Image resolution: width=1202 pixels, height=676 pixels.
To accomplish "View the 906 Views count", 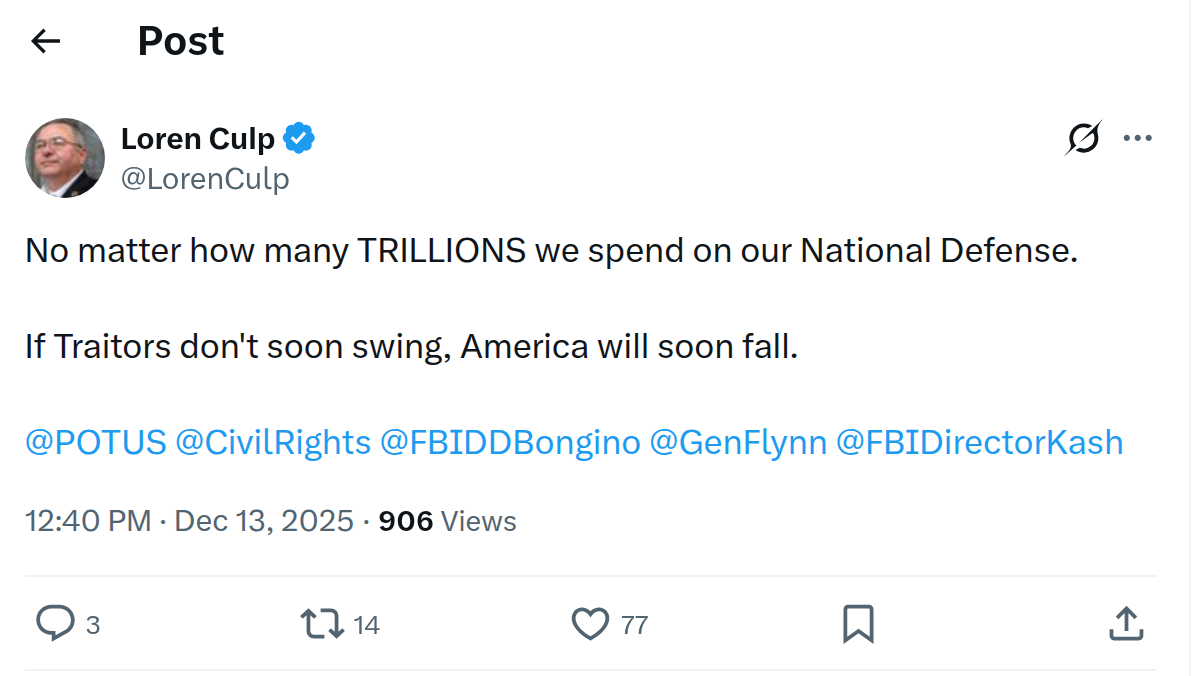I will tap(447, 521).
